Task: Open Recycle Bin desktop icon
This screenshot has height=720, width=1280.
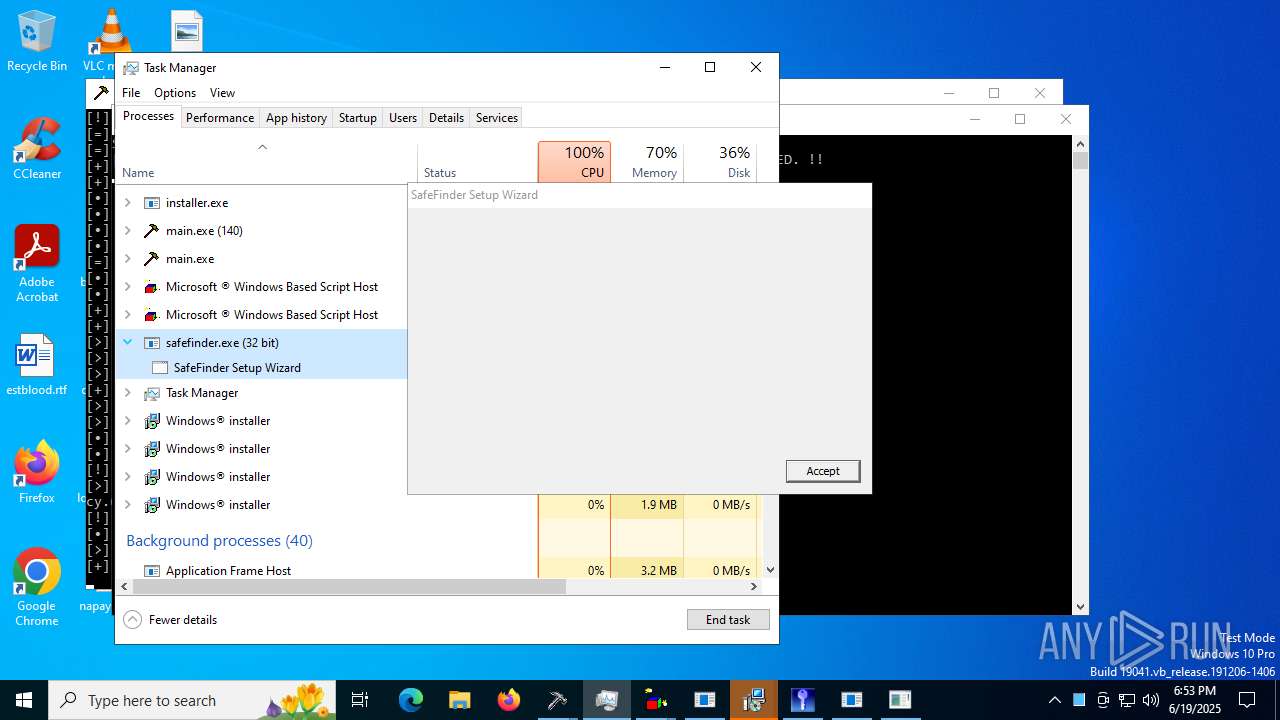Action: tap(37, 40)
